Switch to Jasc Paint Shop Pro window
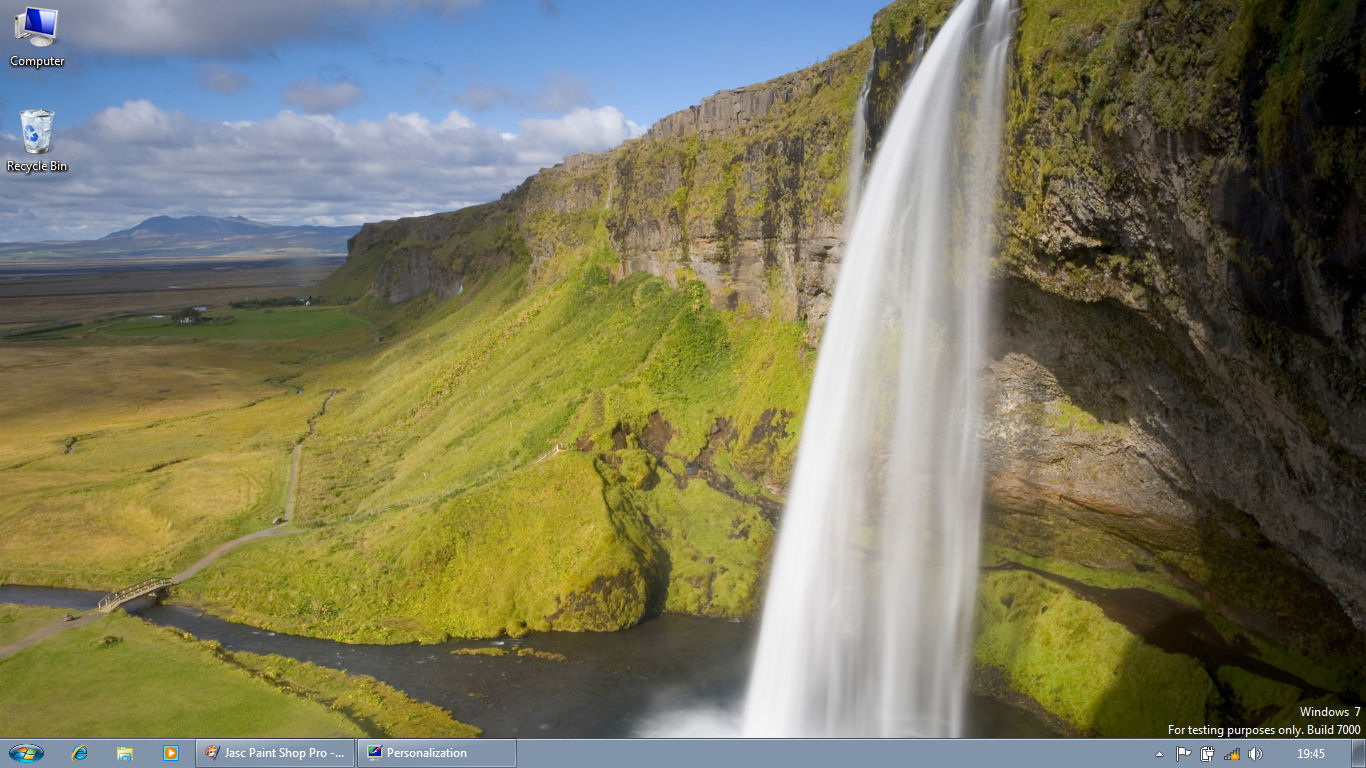The height and width of the screenshot is (768, 1366). click(x=275, y=753)
